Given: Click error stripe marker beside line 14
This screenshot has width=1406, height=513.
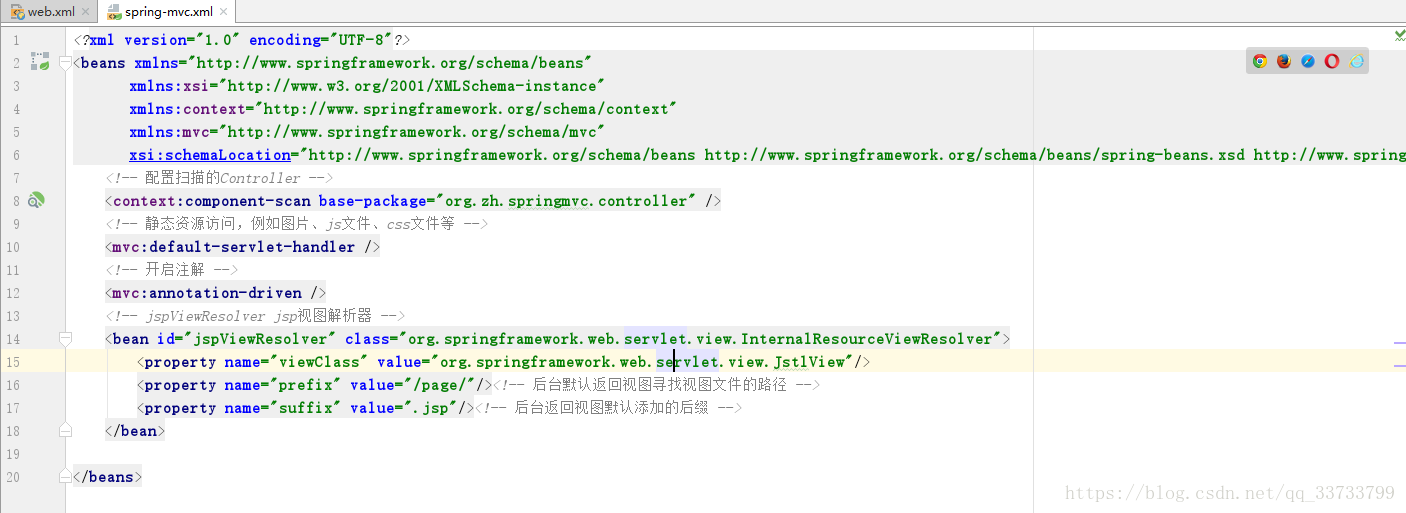Looking at the screenshot, I should pyautogui.click(x=1399, y=343).
